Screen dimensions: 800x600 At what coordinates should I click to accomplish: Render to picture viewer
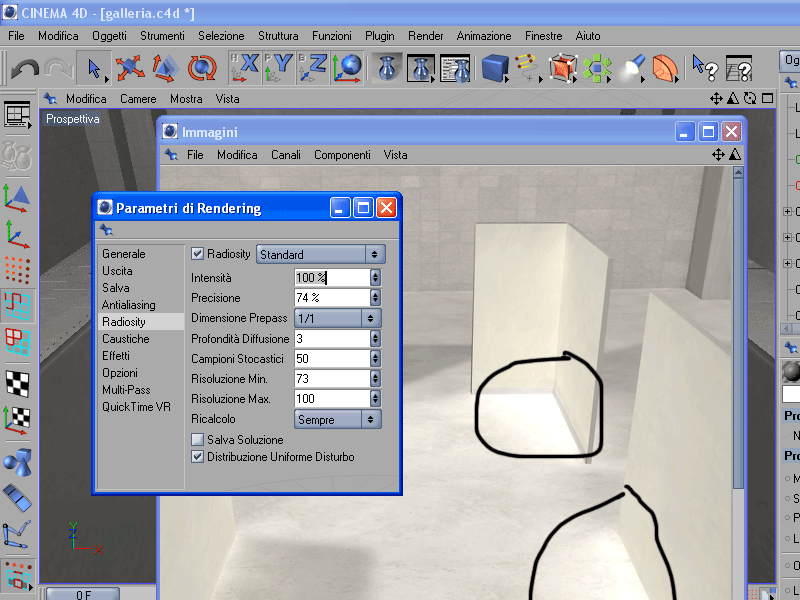point(421,68)
